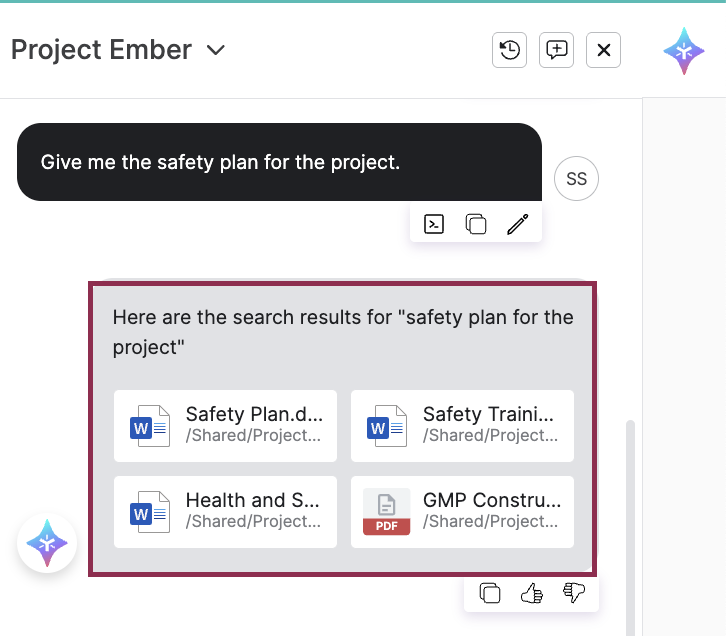Click the prompt terminal icon below user message
The image size is (726, 636).
pos(434,224)
